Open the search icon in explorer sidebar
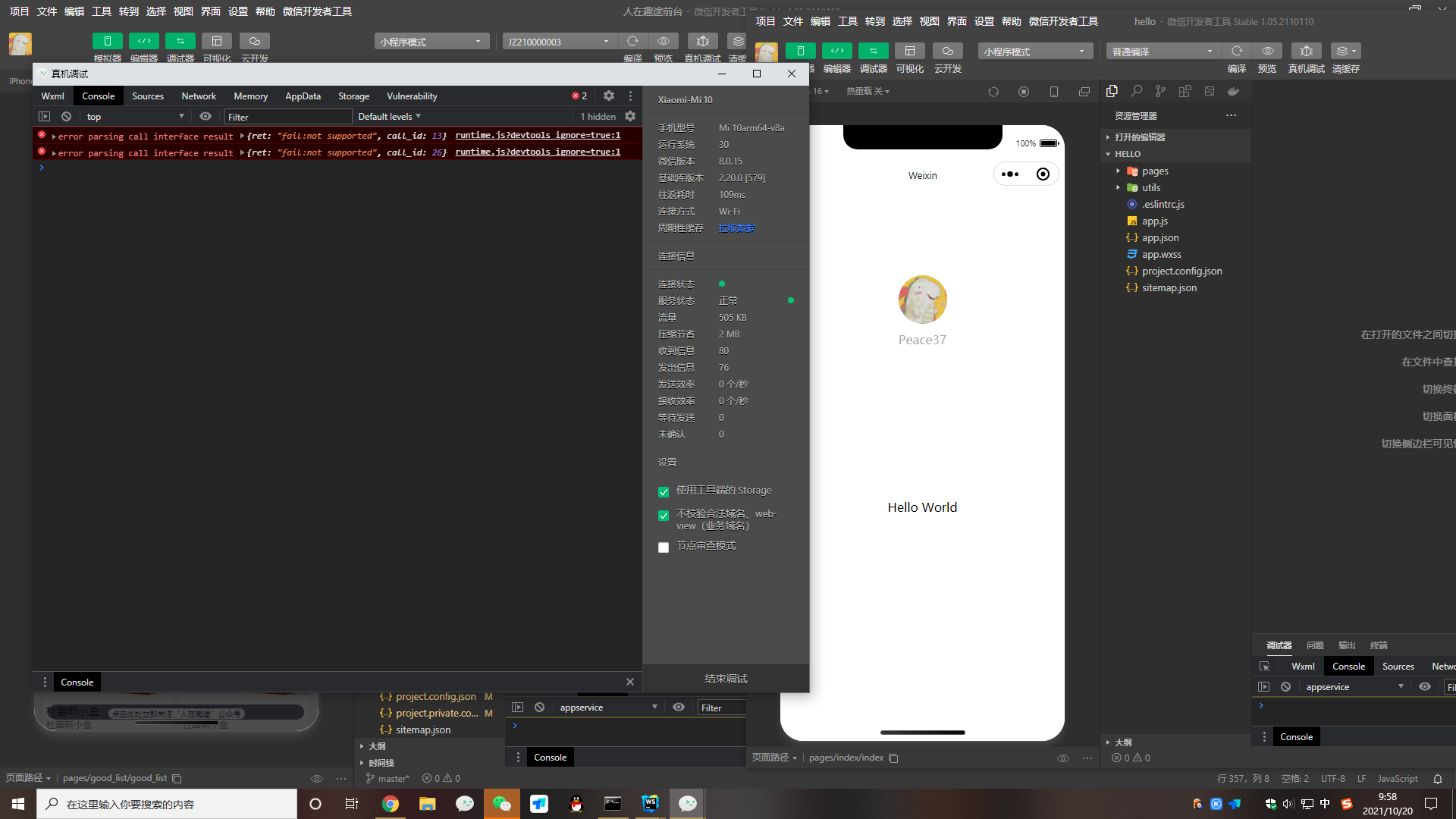1456x819 pixels. pyautogui.click(x=1136, y=91)
